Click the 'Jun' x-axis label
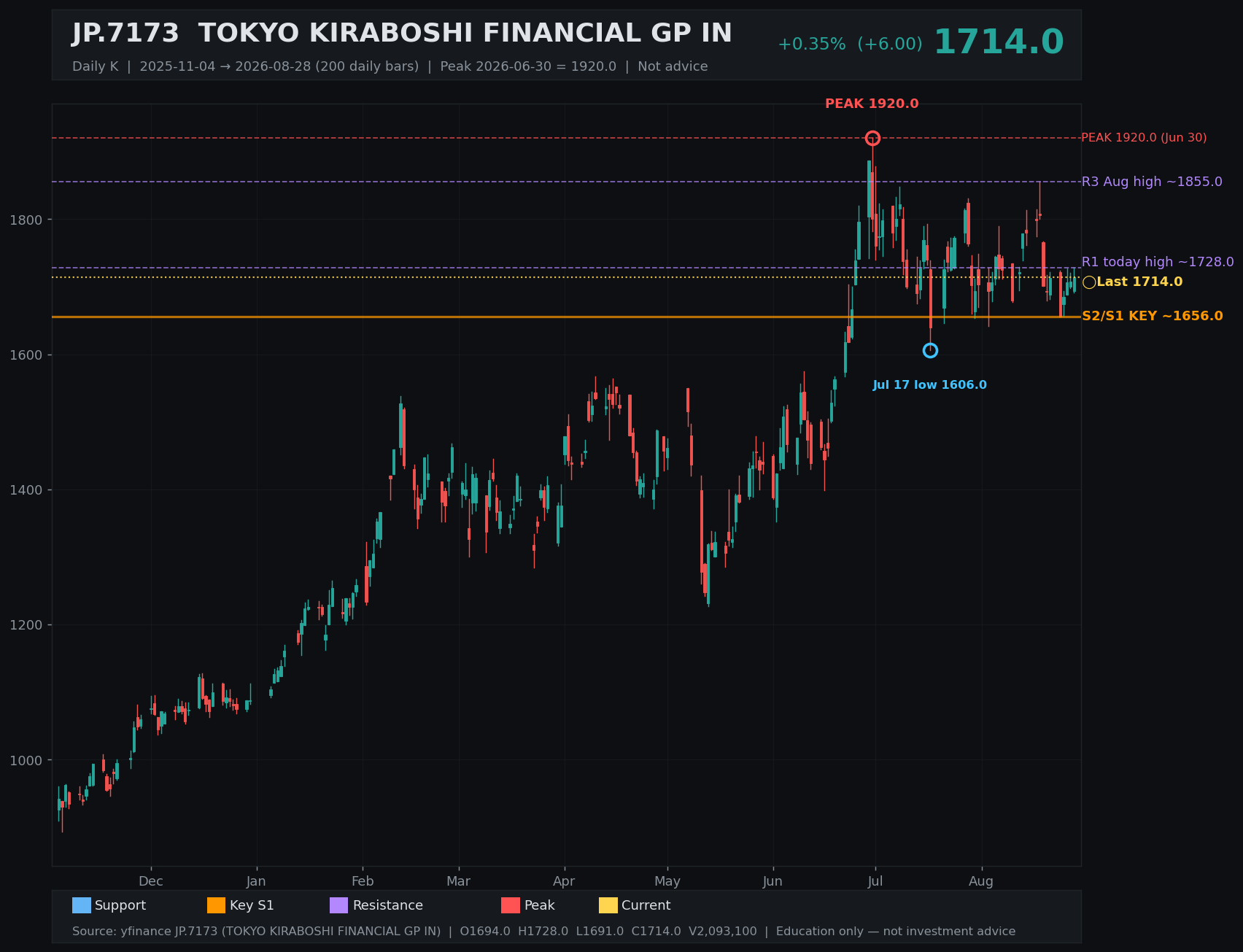Image resolution: width=1243 pixels, height=952 pixels. tap(772, 881)
